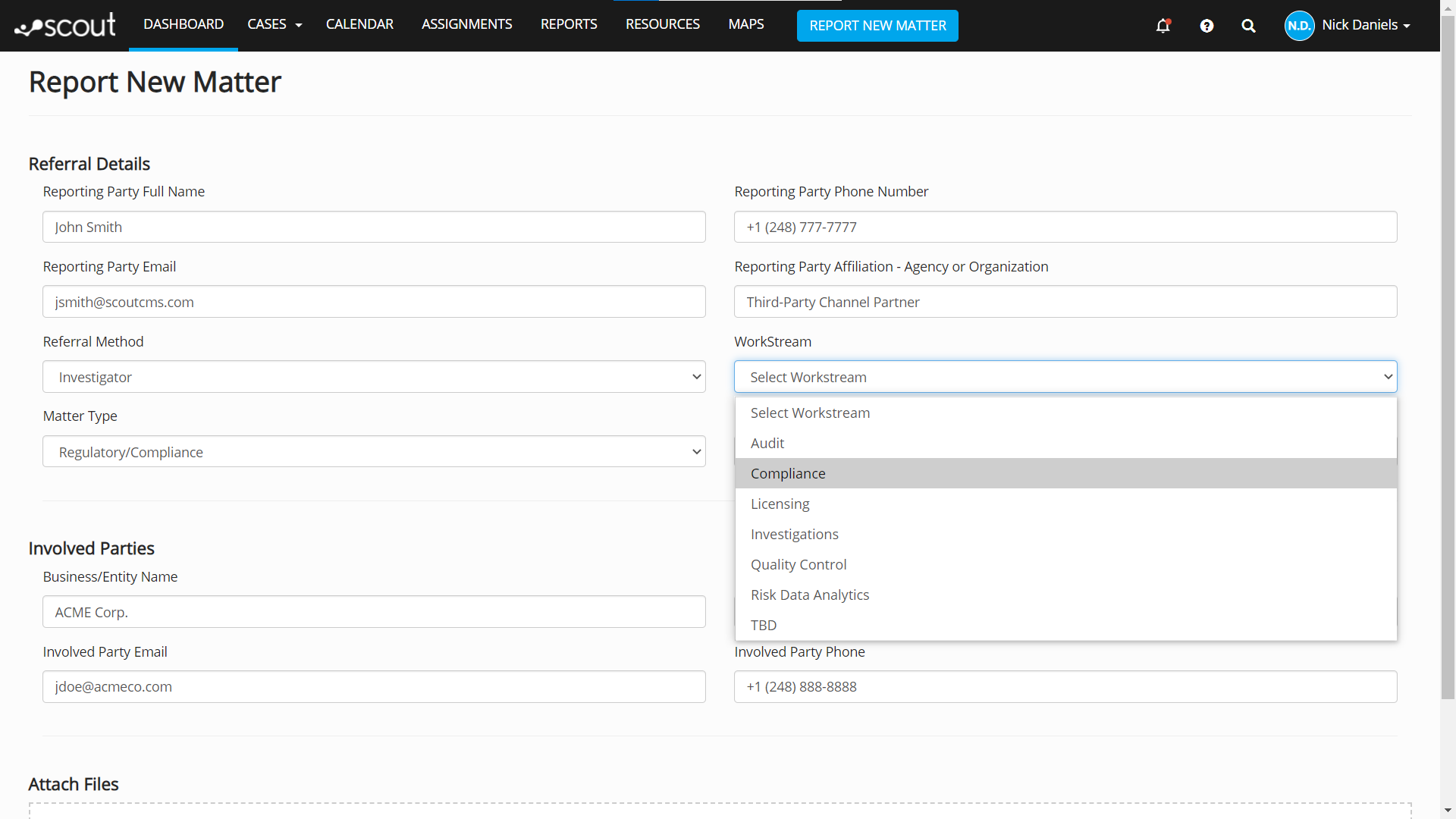Choose the Risk Data Analytics option

(x=810, y=595)
